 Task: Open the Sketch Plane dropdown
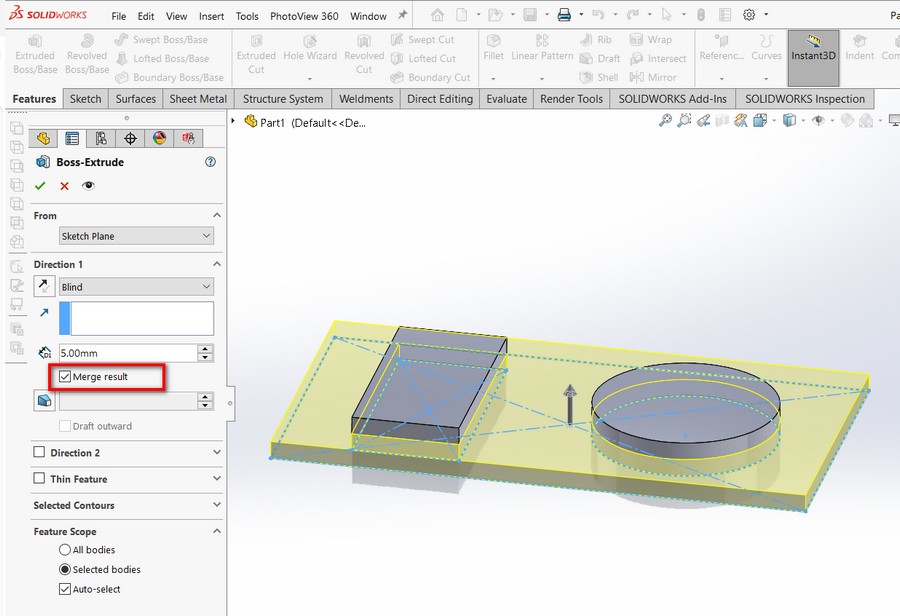(137, 236)
